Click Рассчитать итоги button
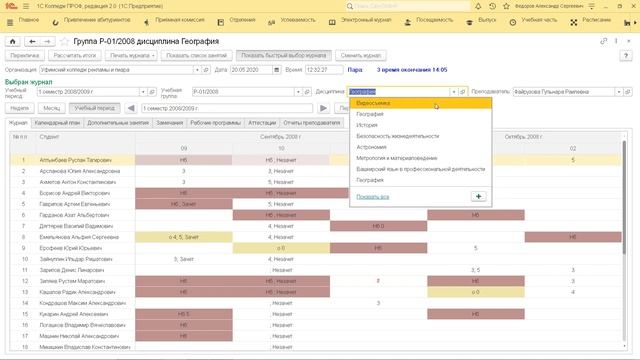This screenshot has width=640, height=360. click(75, 56)
